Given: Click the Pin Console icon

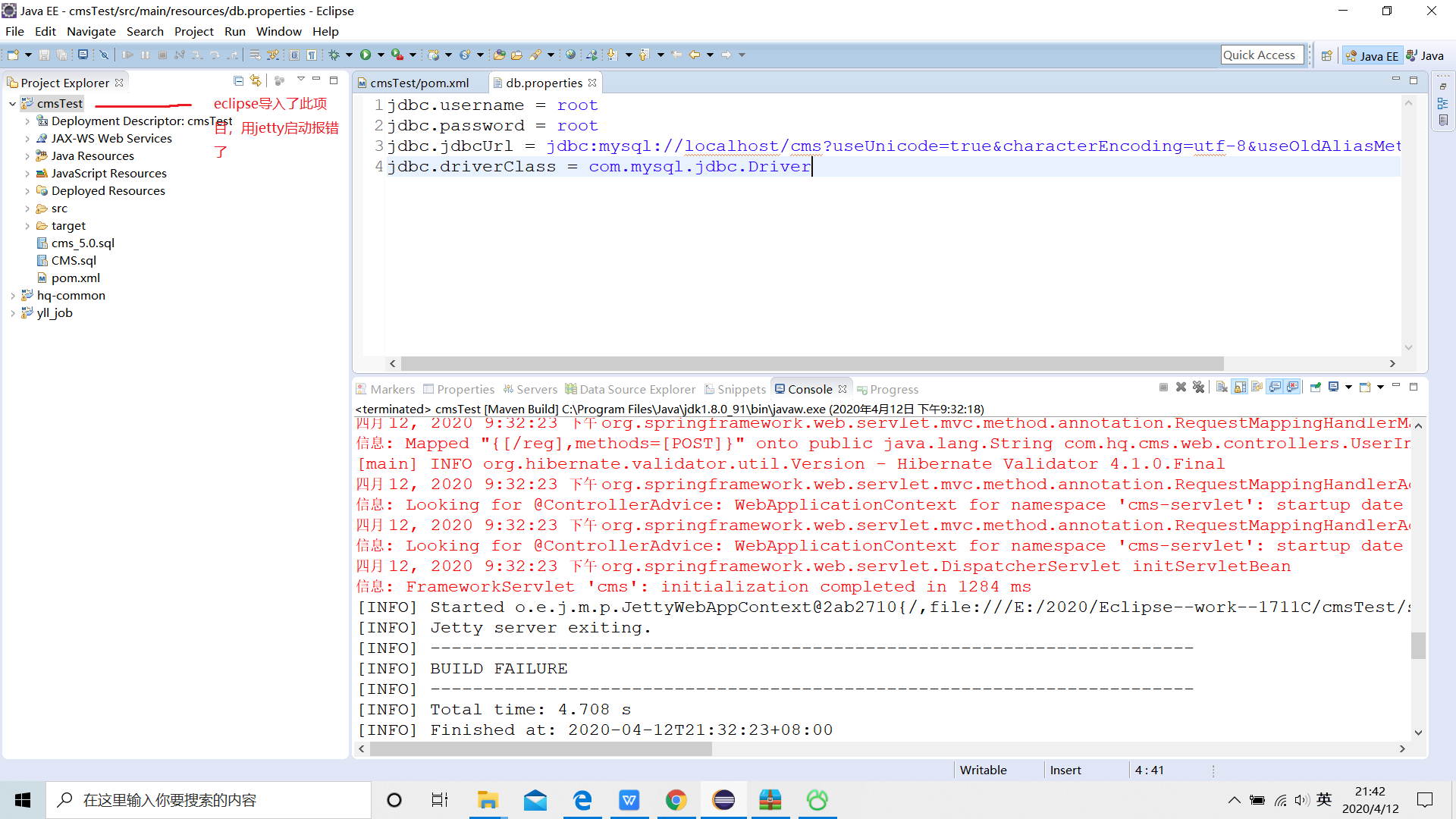Looking at the screenshot, I should click(1316, 387).
